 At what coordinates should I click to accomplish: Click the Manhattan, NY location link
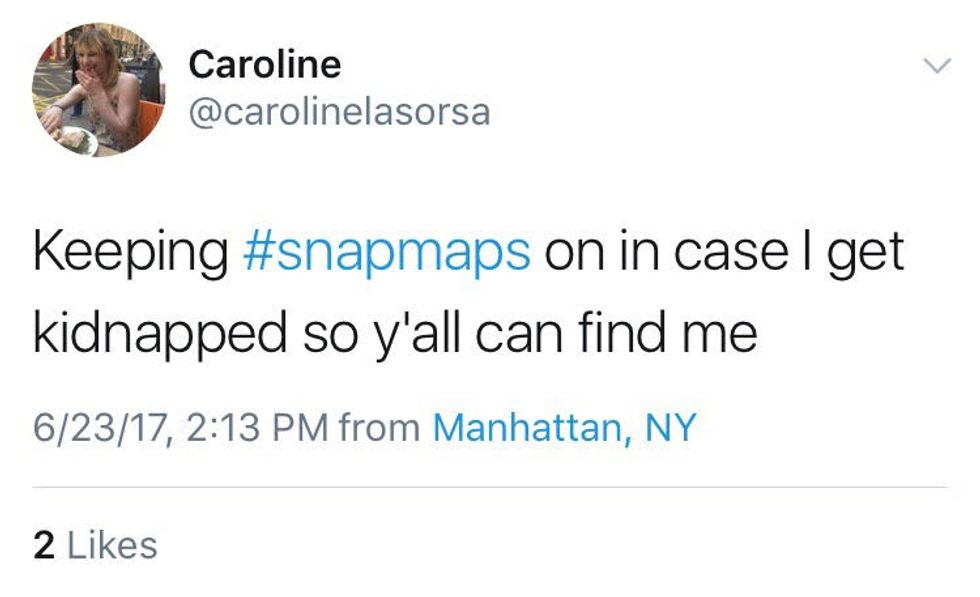pos(563,429)
